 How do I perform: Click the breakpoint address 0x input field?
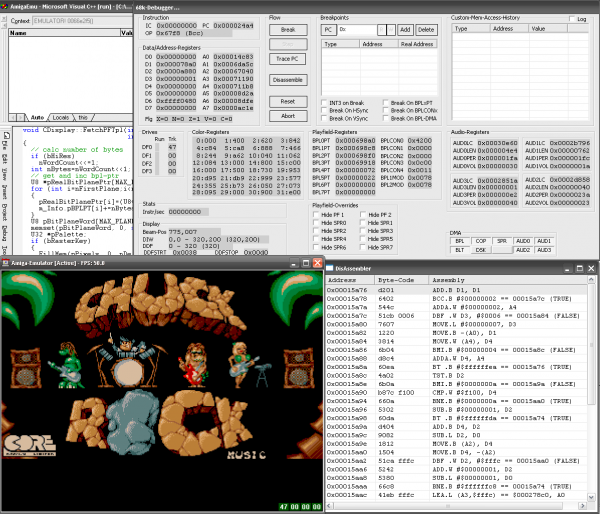pos(357,29)
